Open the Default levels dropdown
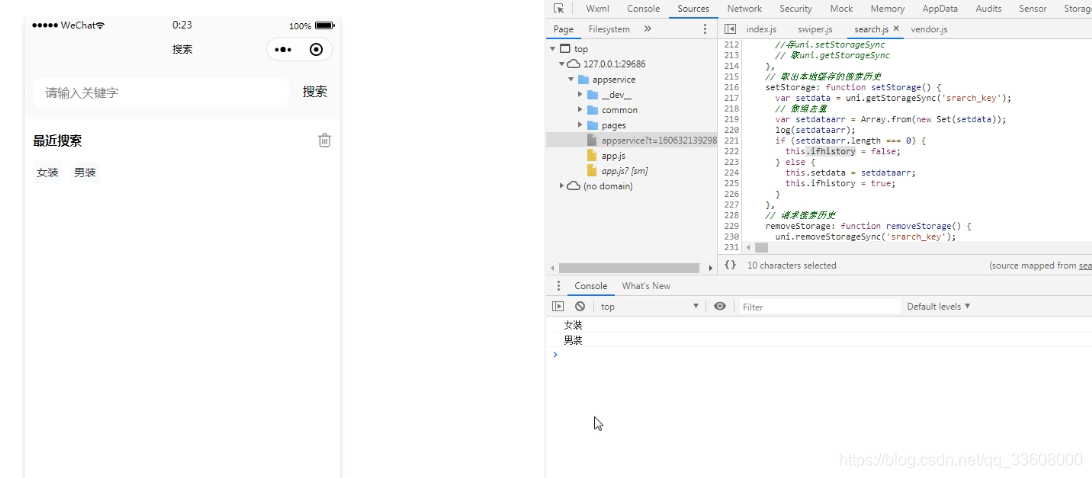1092x478 pixels. pos(938,307)
